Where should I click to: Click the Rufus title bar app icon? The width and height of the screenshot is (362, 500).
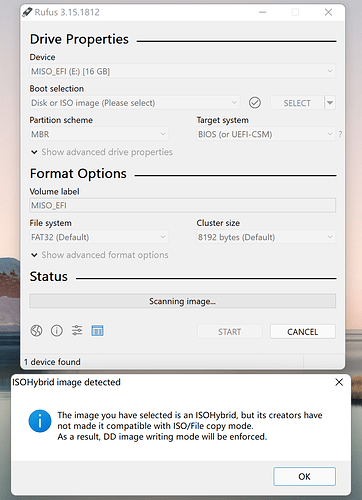point(27,12)
